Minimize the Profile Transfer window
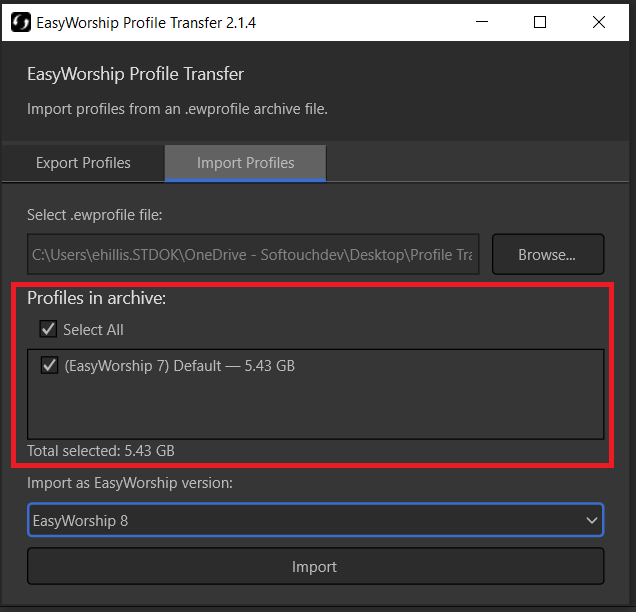 482,22
